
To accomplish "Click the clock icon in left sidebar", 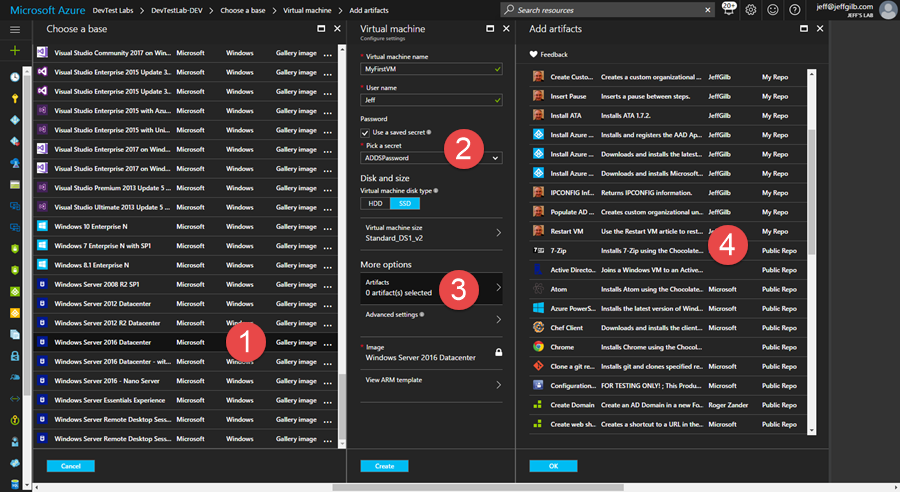I will pyautogui.click(x=15, y=77).
